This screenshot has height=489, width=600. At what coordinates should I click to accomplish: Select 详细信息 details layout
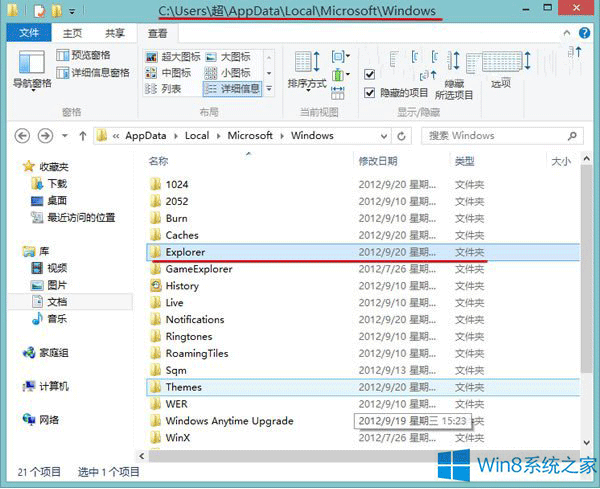point(232,89)
